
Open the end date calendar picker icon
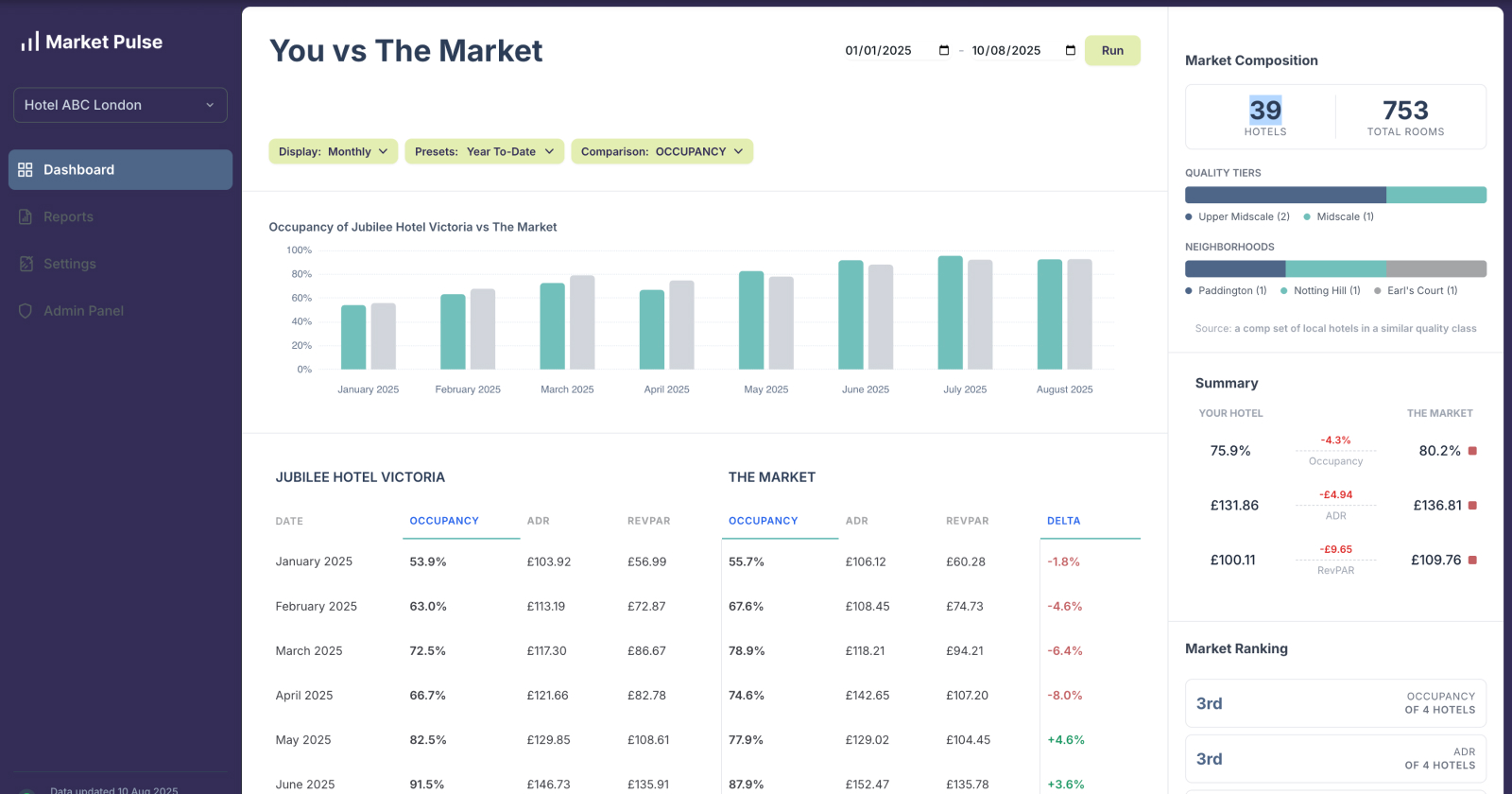click(1070, 51)
